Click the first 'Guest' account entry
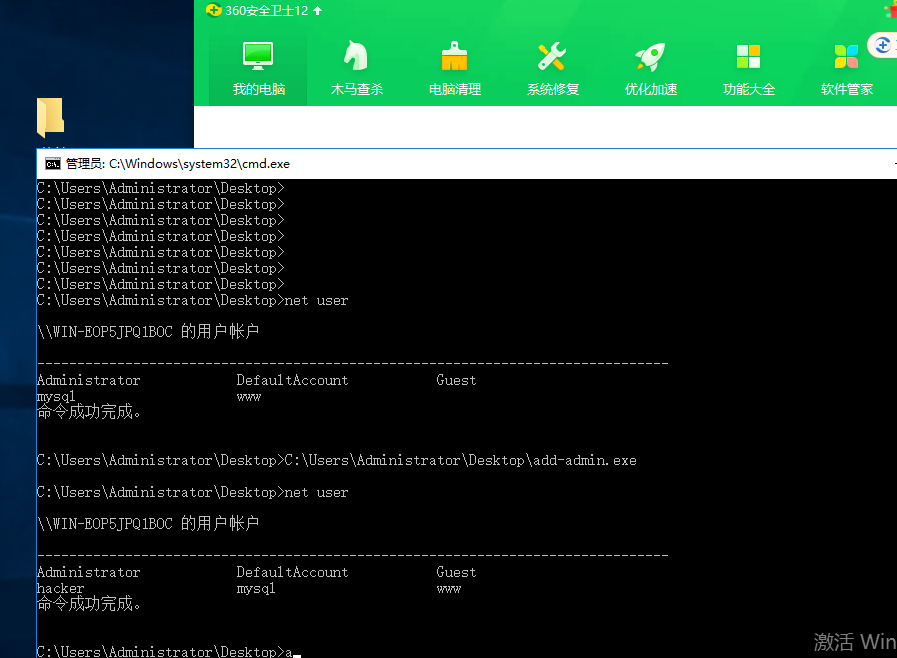 pos(456,380)
